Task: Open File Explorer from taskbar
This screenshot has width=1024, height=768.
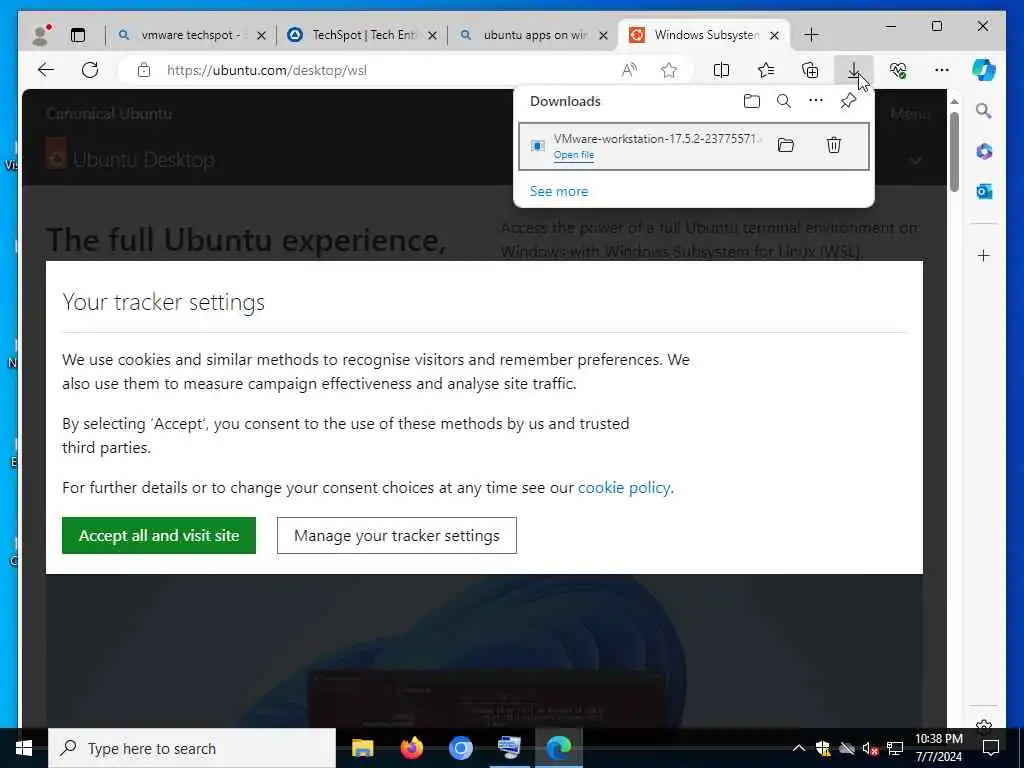Action: click(362, 748)
